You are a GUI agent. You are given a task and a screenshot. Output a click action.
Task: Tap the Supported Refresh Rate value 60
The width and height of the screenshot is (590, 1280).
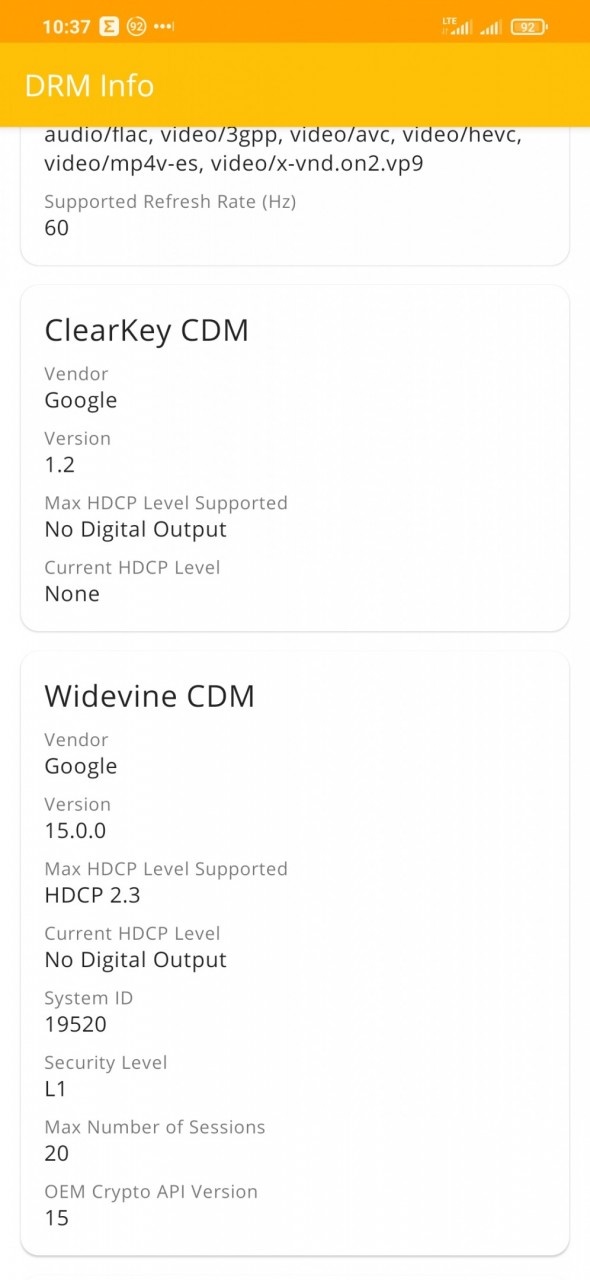[57, 228]
